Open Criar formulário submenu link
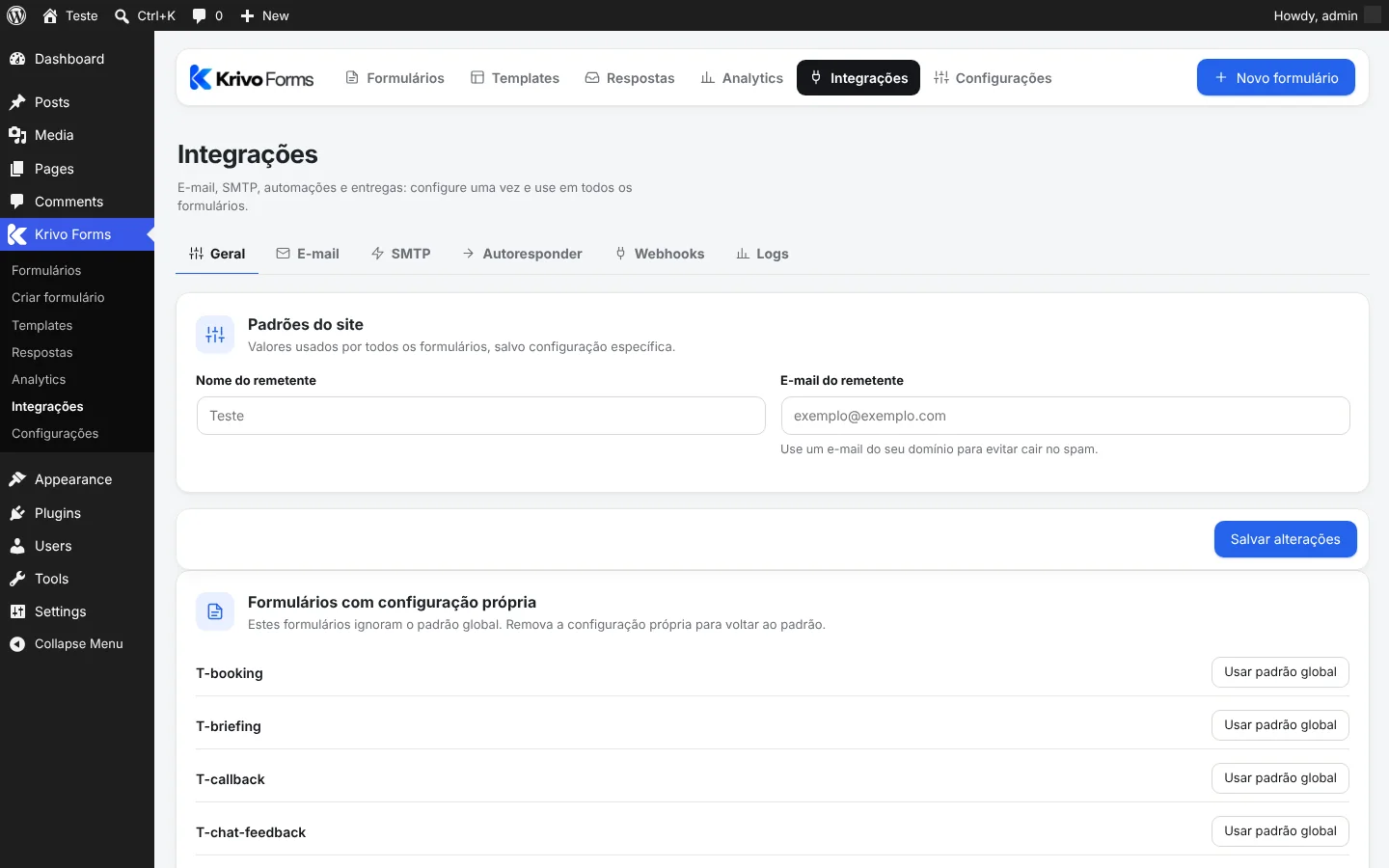Viewport: 1389px width, 868px height. 77,298
